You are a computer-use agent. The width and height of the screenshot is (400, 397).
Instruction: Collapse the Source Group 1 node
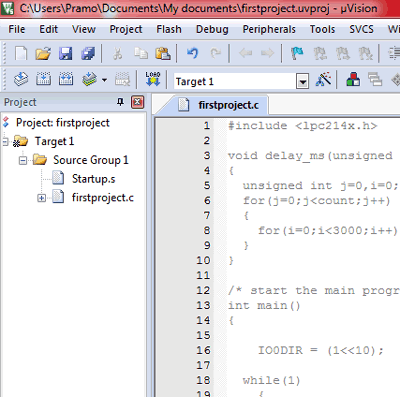point(23,161)
